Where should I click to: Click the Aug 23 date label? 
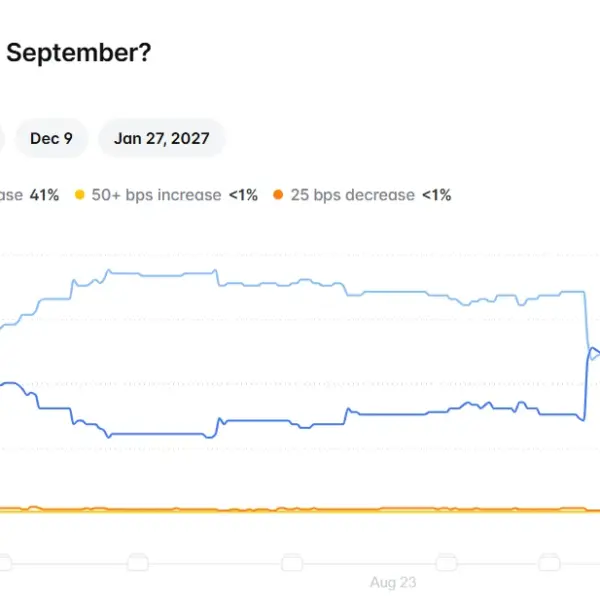click(393, 582)
